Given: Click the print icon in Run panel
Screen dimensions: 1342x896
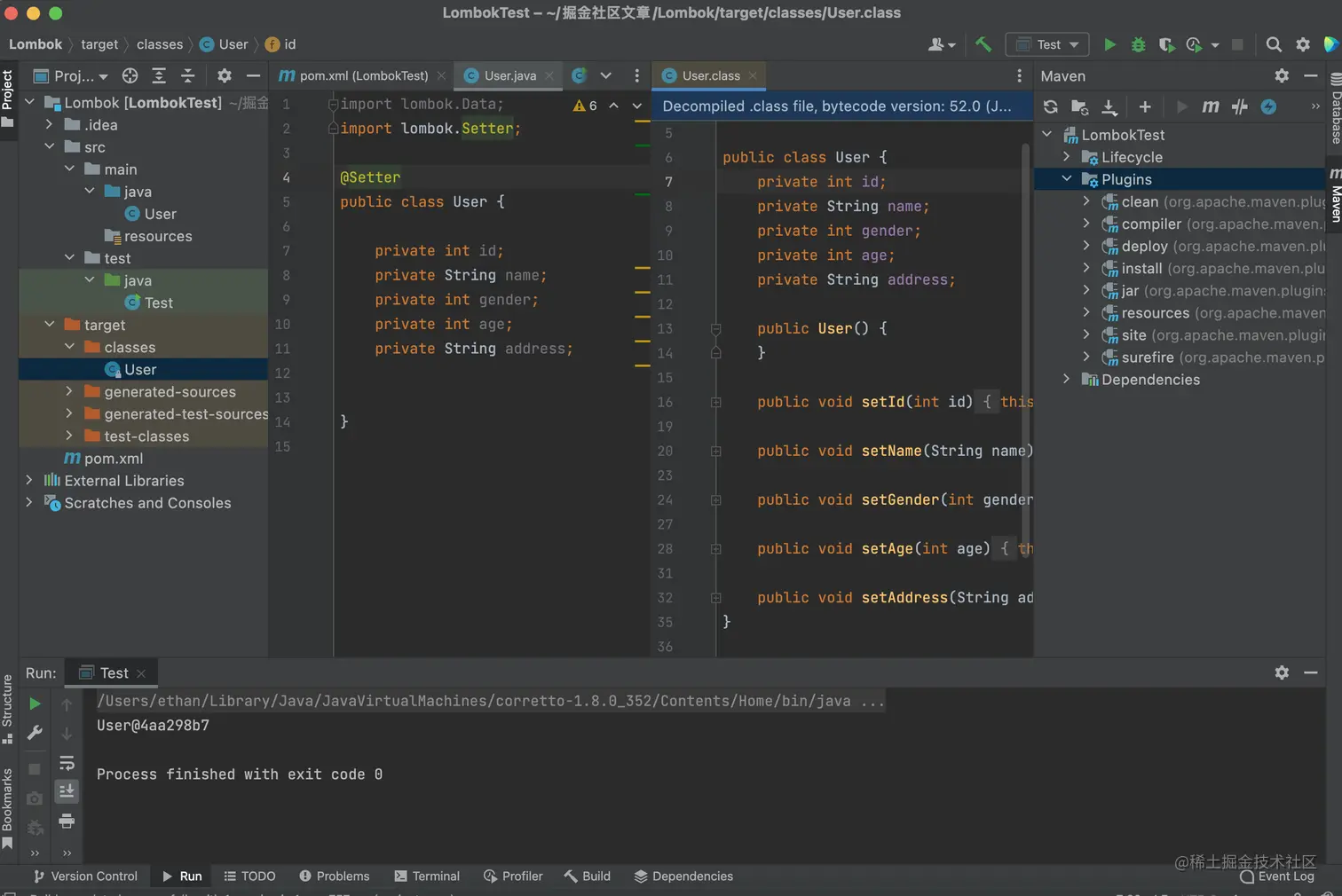Looking at the screenshot, I should (x=67, y=821).
